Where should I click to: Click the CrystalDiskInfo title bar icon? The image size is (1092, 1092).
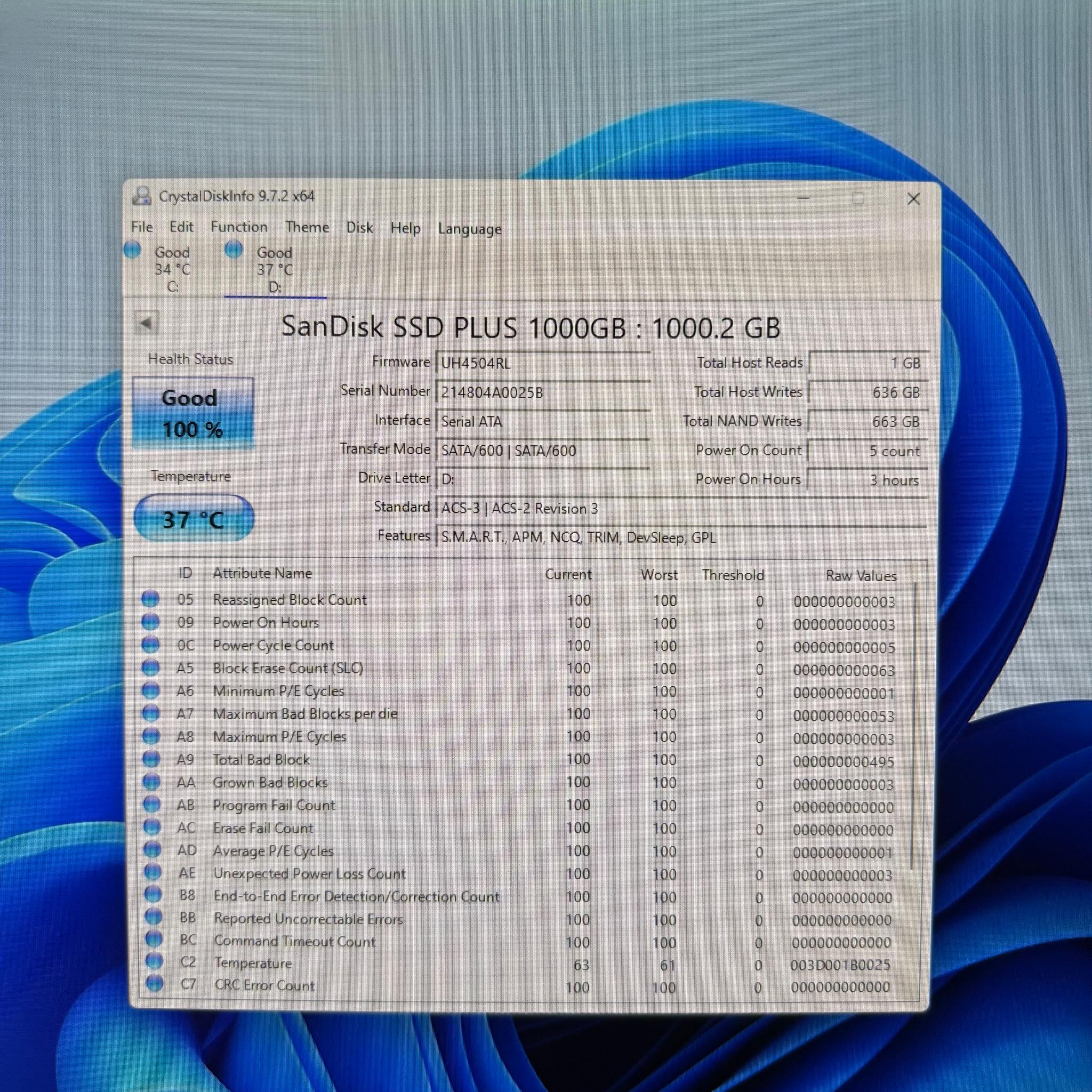142,196
